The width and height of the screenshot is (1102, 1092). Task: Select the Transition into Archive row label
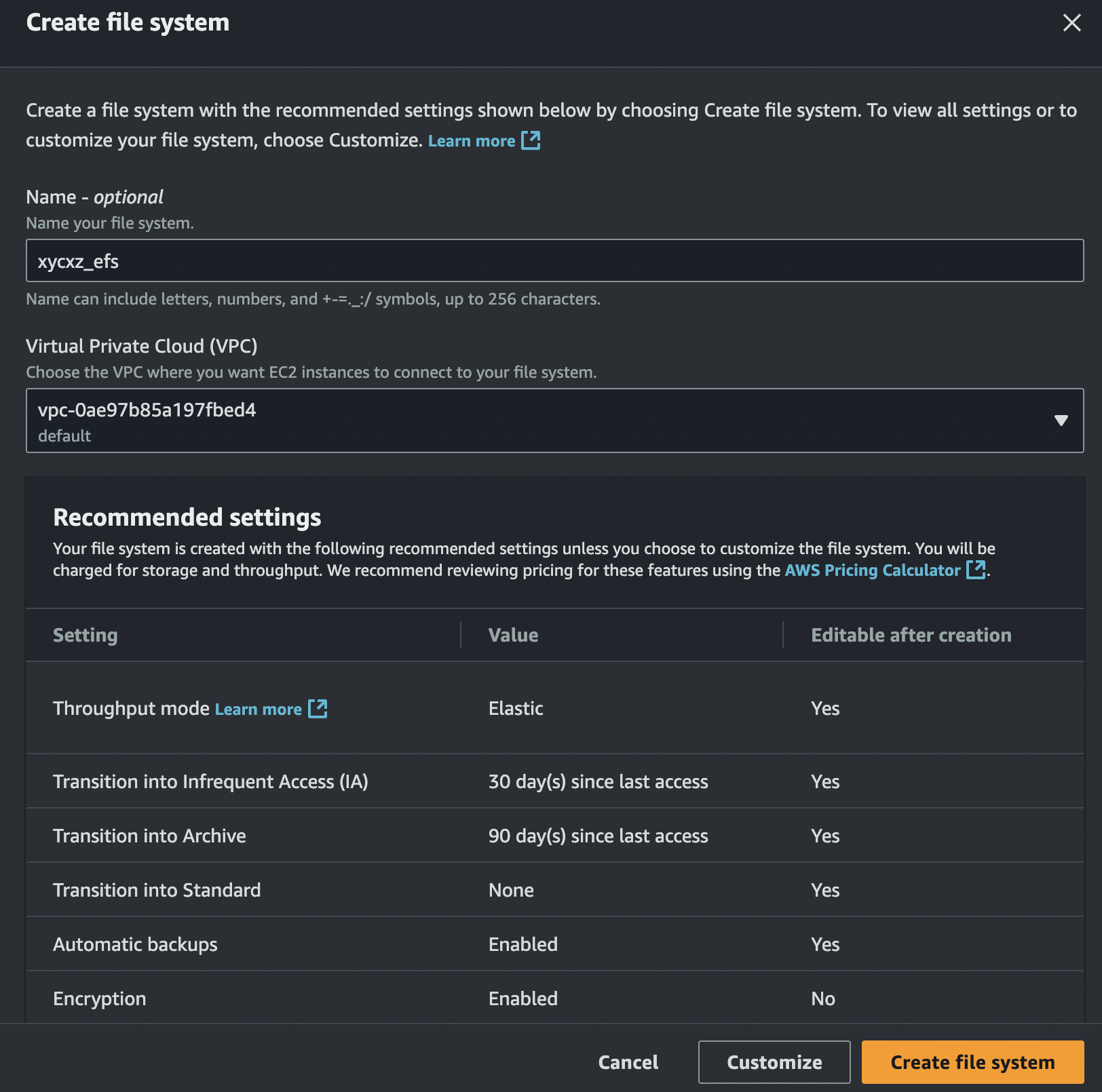click(x=149, y=836)
